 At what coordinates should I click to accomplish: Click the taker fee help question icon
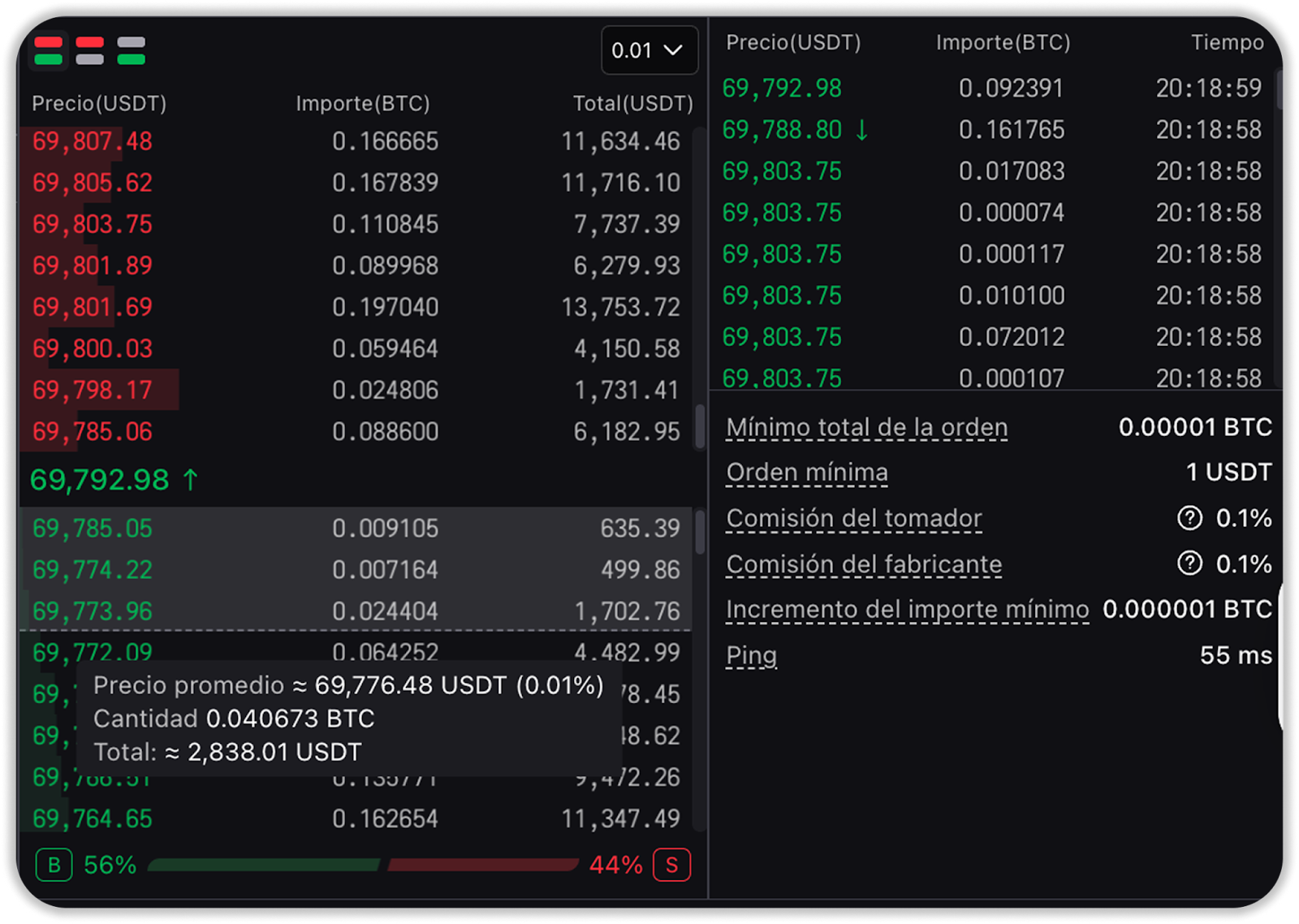tap(1189, 518)
